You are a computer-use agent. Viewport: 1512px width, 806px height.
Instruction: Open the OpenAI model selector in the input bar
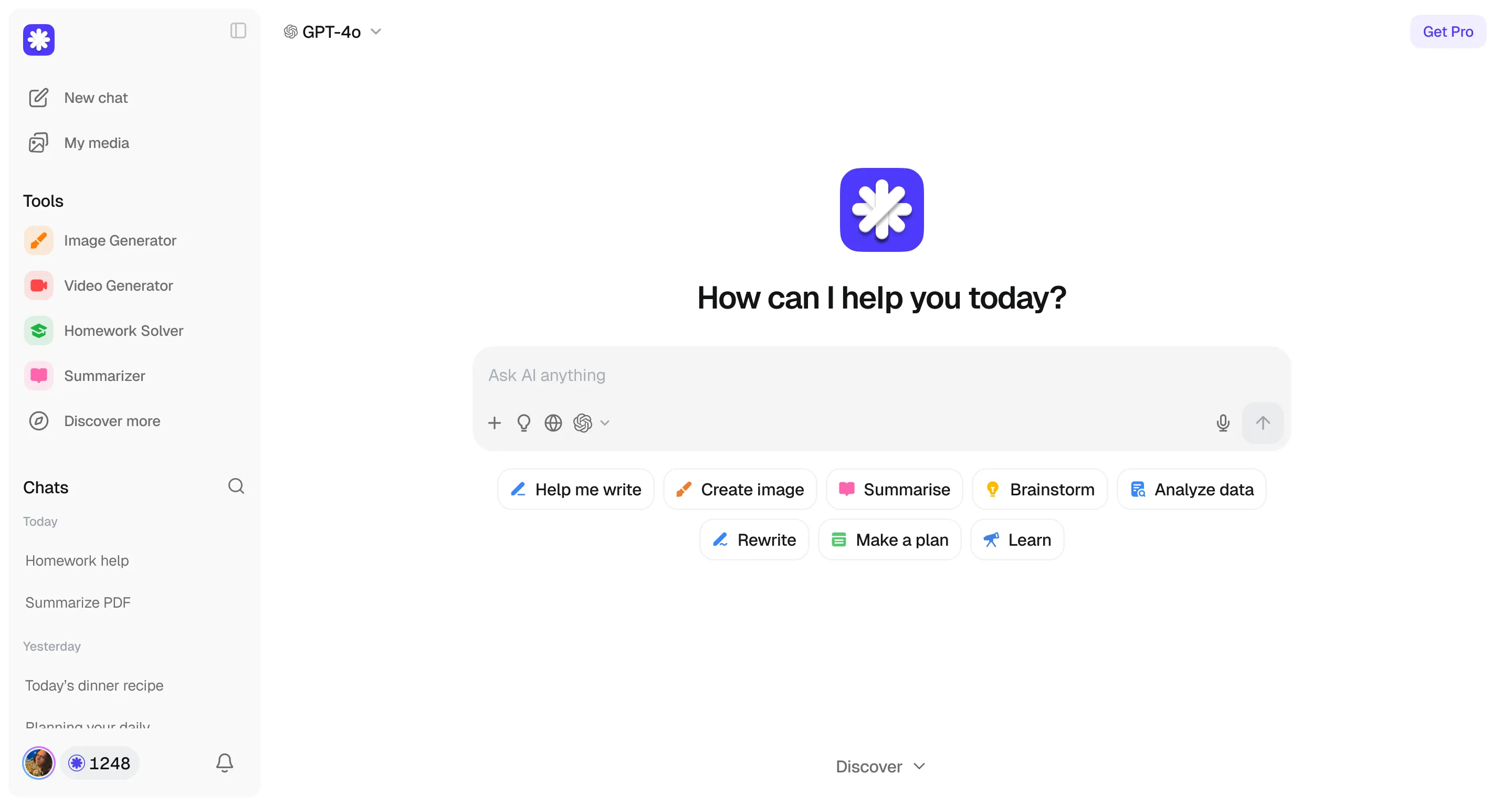tap(591, 422)
